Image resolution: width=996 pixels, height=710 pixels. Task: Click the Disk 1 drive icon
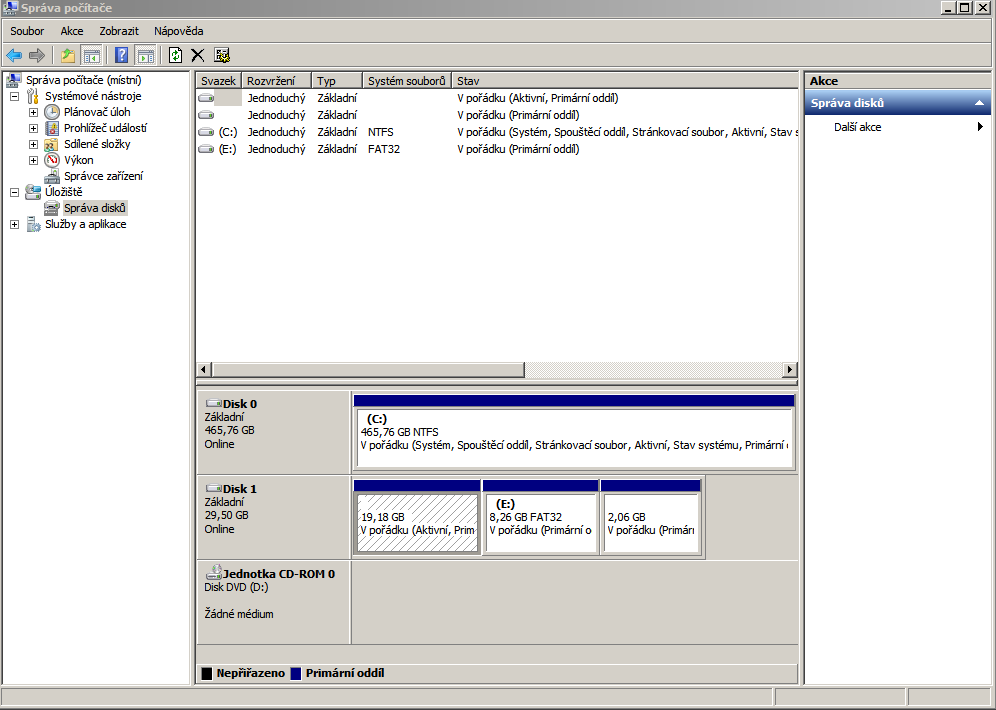coord(213,488)
